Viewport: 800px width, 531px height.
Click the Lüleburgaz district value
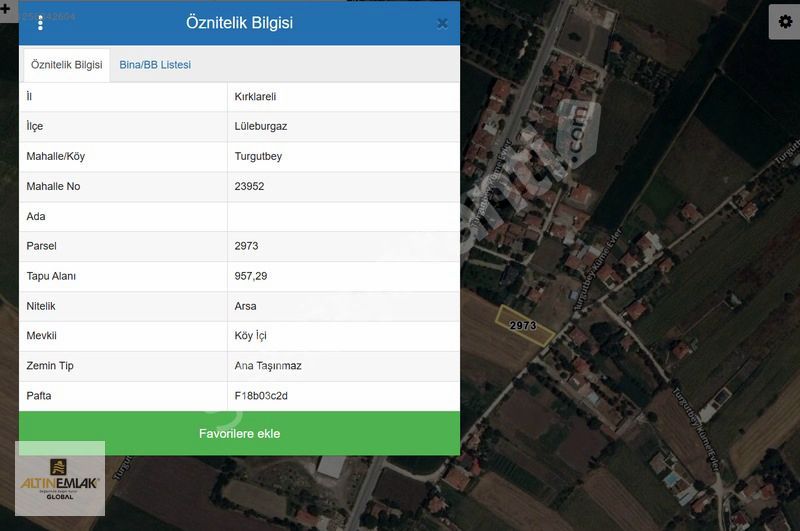pyautogui.click(x=260, y=127)
